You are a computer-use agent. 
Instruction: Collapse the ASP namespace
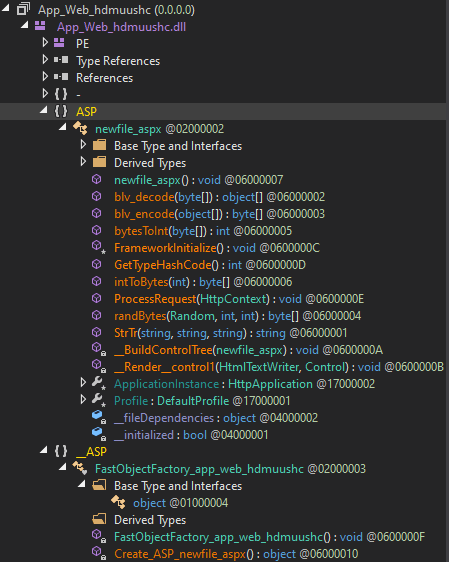44,110
